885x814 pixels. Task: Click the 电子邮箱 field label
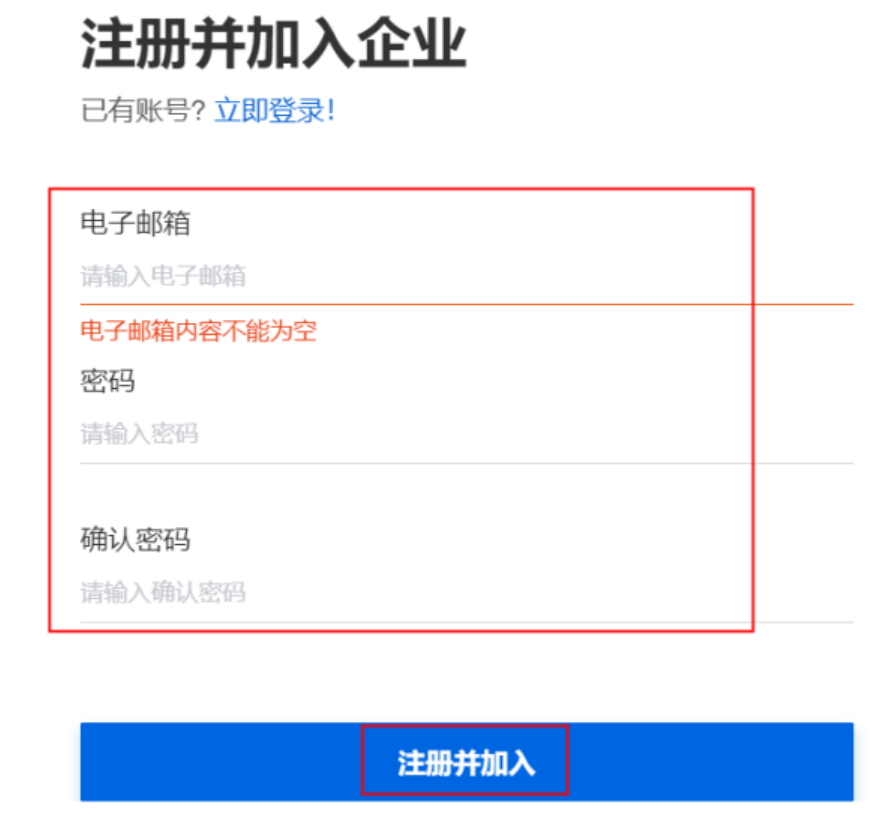[x=135, y=223]
